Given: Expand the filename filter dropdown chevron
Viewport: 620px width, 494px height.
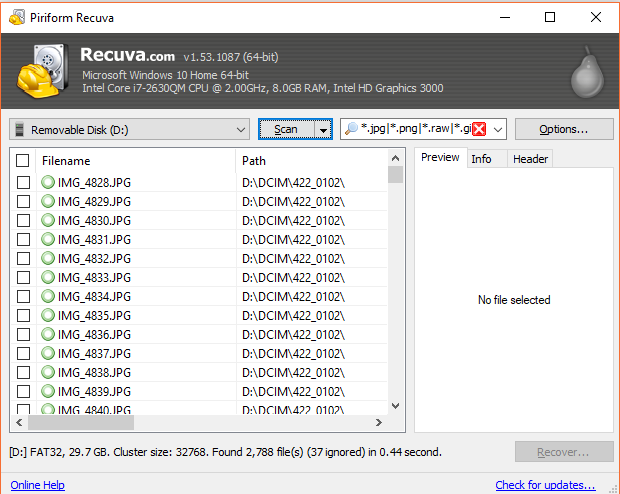Looking at the screenshot, I should pos(498,129).
